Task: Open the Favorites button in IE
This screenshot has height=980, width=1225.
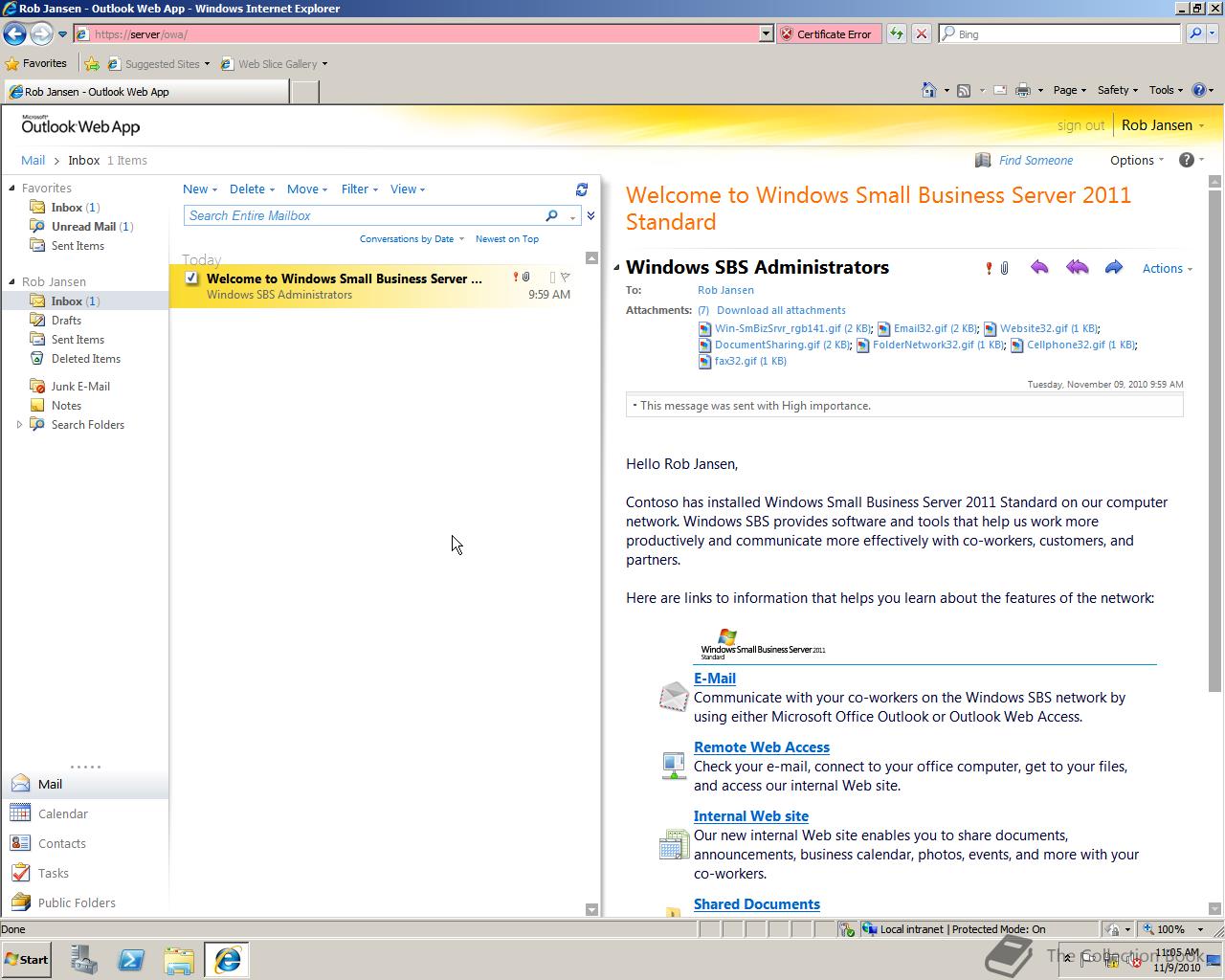Action: [x=36, y=64]
